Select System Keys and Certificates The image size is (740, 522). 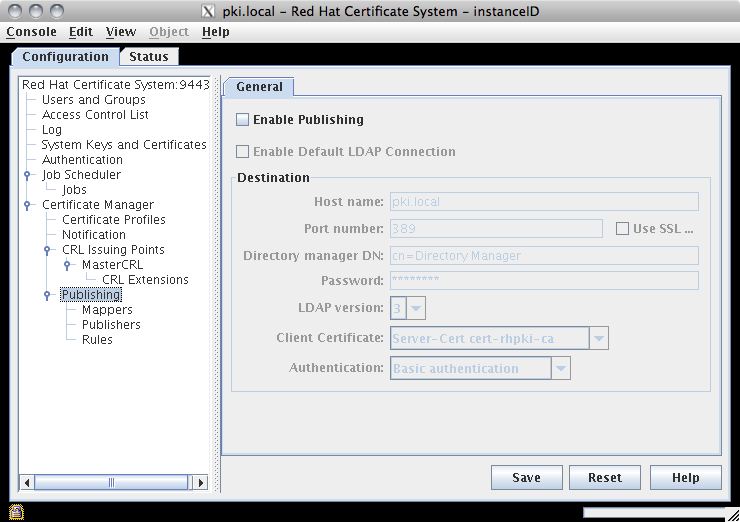tap(124, 144)
